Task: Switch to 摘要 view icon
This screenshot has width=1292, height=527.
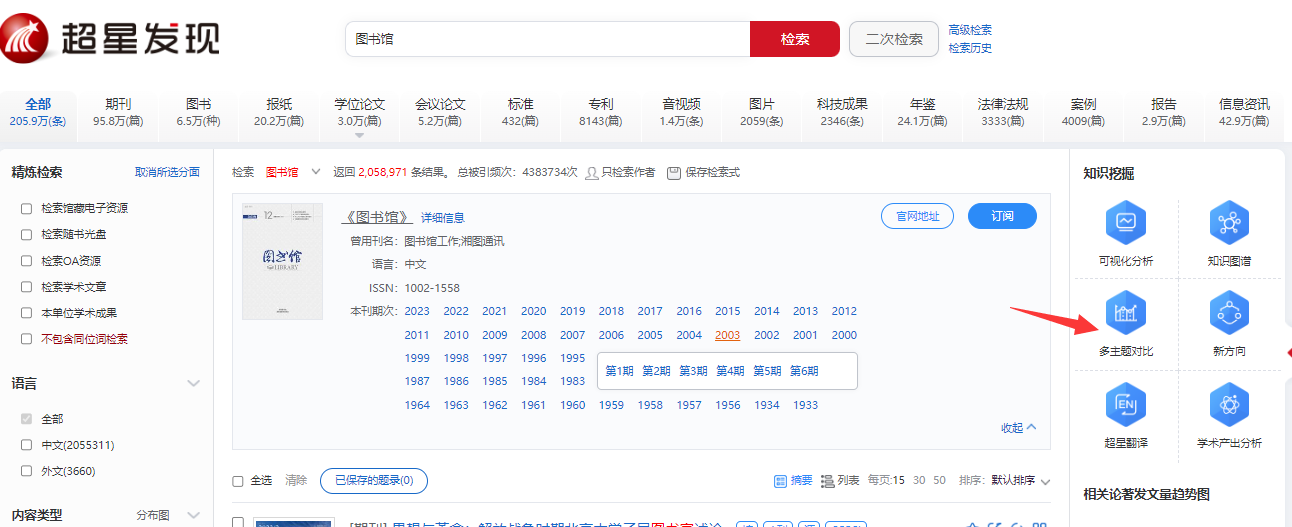Action: click(x=780, y=481)
